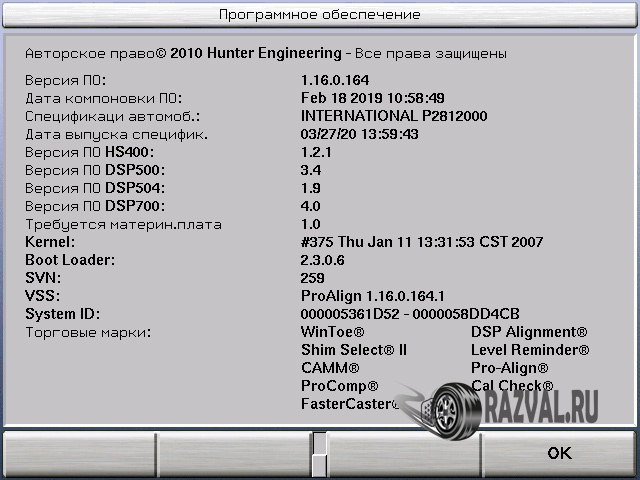Select the software version value 1.16.0.164
The height and width of the screenshot is (480, 640).
[x=335, y=80]
